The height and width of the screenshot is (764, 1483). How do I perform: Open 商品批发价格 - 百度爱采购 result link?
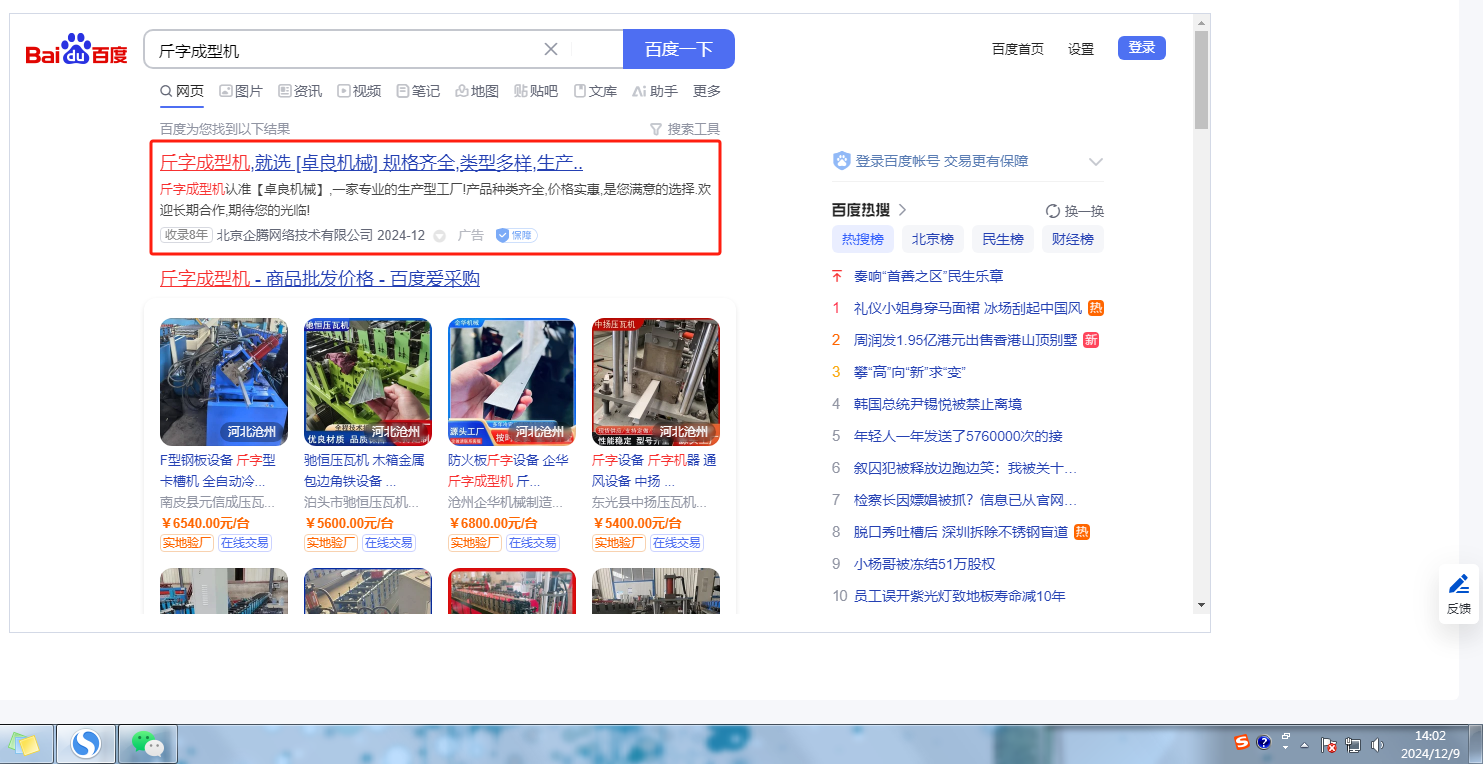320,278
